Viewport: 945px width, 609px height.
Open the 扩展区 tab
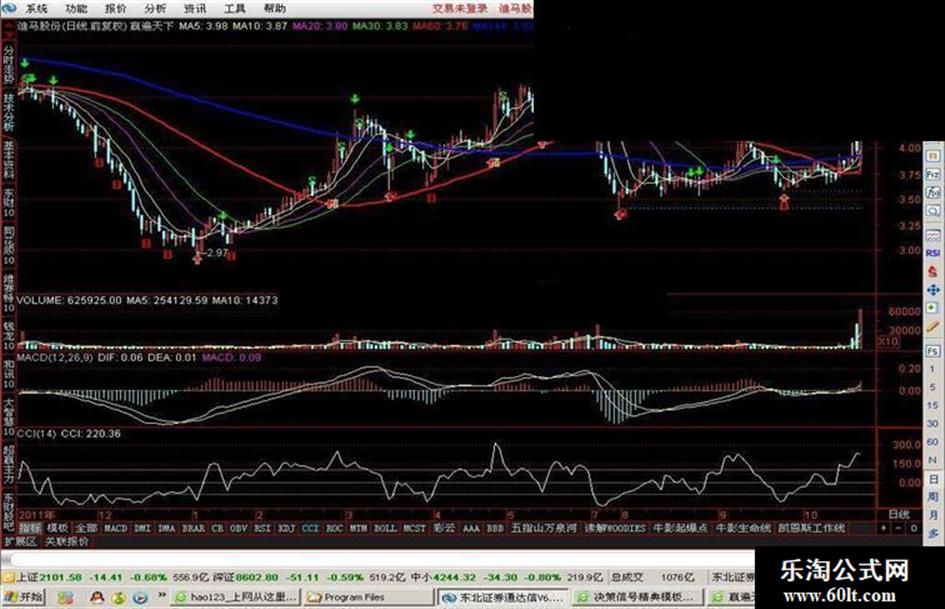click(20, 541)
